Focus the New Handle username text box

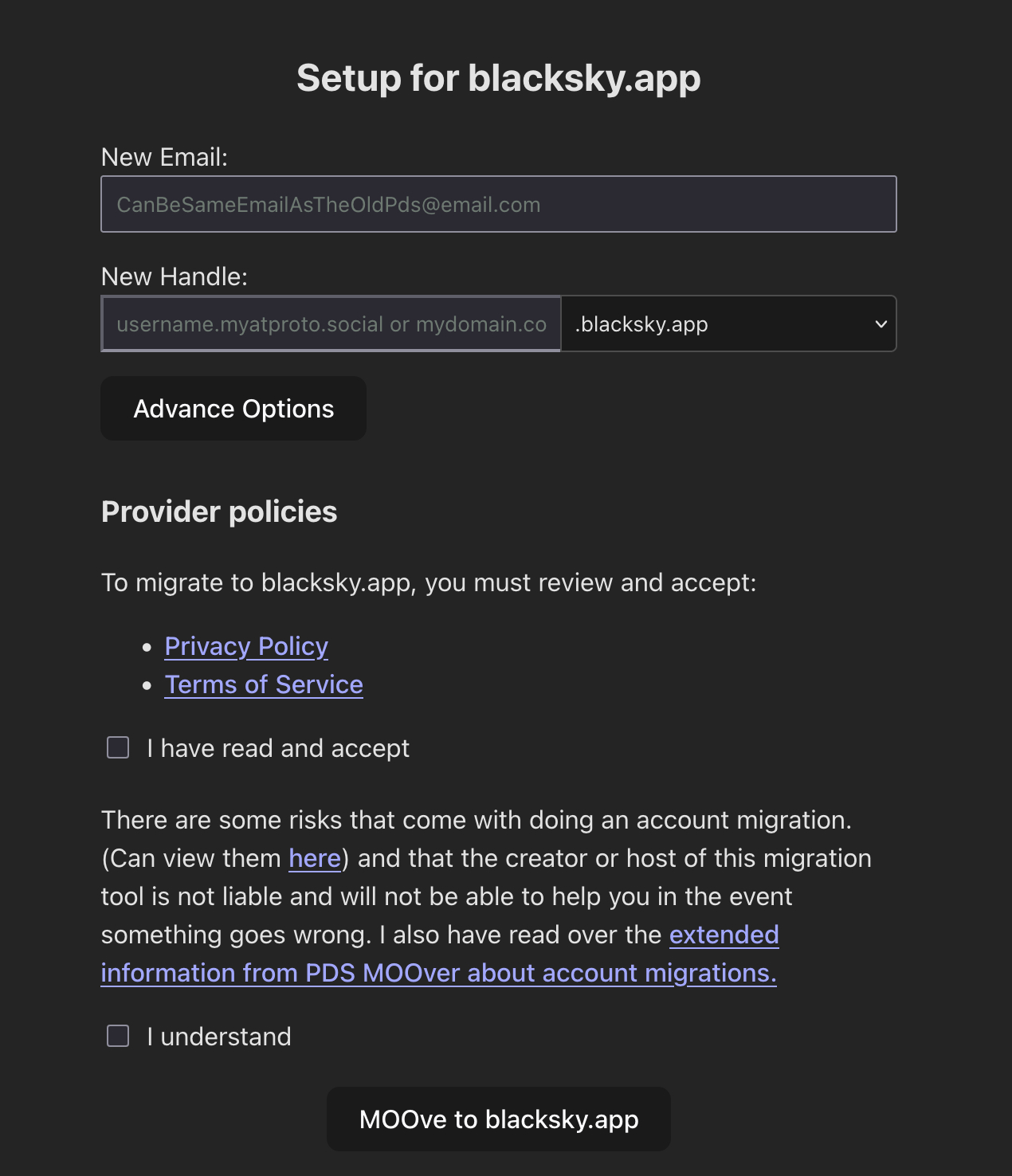(x=331, y=324)
